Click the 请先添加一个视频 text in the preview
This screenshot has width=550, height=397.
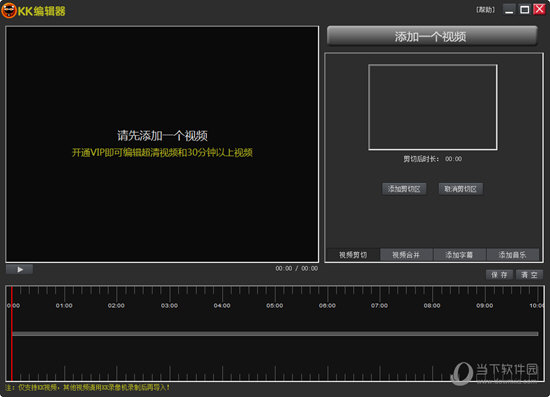[162, 136]
